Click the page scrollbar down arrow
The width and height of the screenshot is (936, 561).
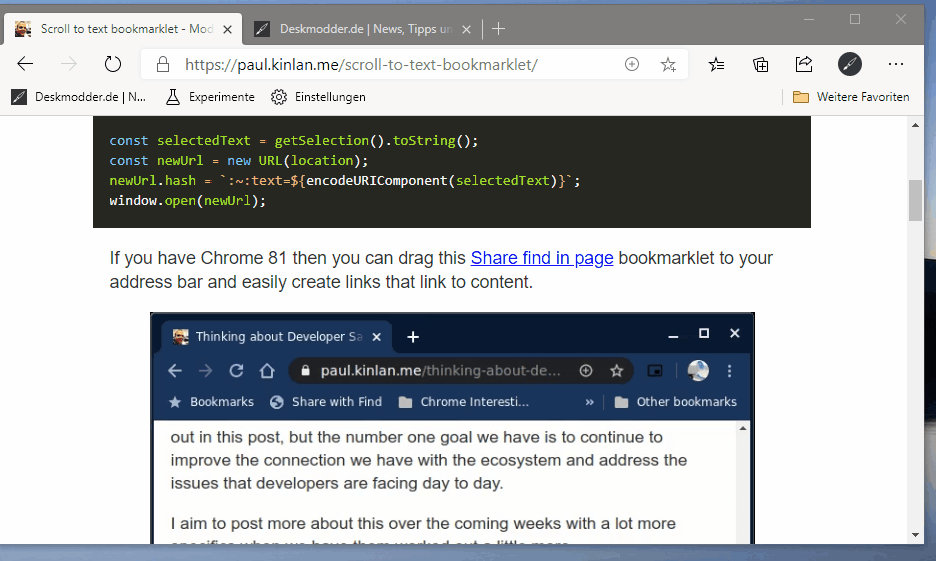coord(915,535)
